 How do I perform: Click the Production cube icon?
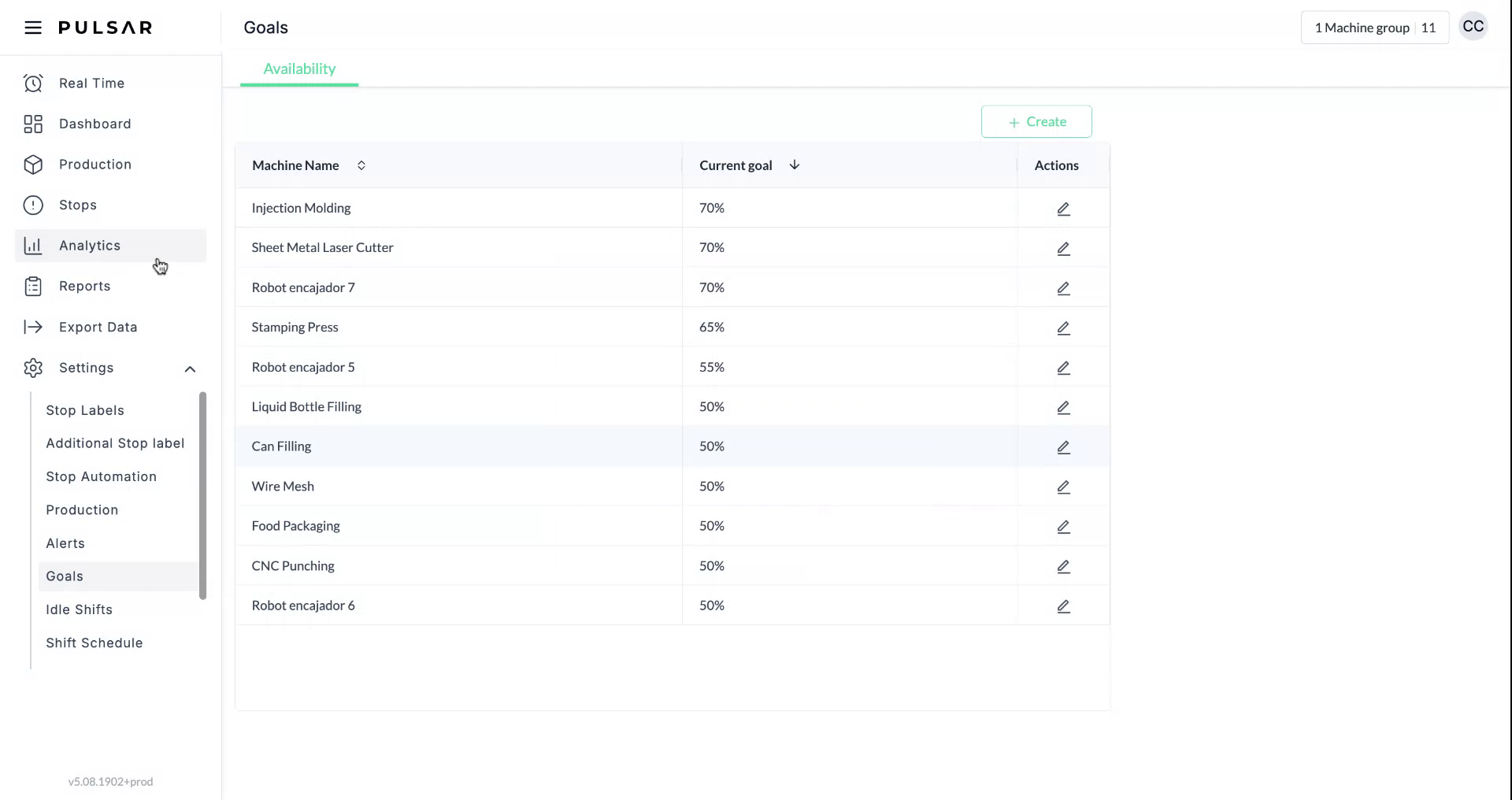pyautogui.click(x=32, y=164)
